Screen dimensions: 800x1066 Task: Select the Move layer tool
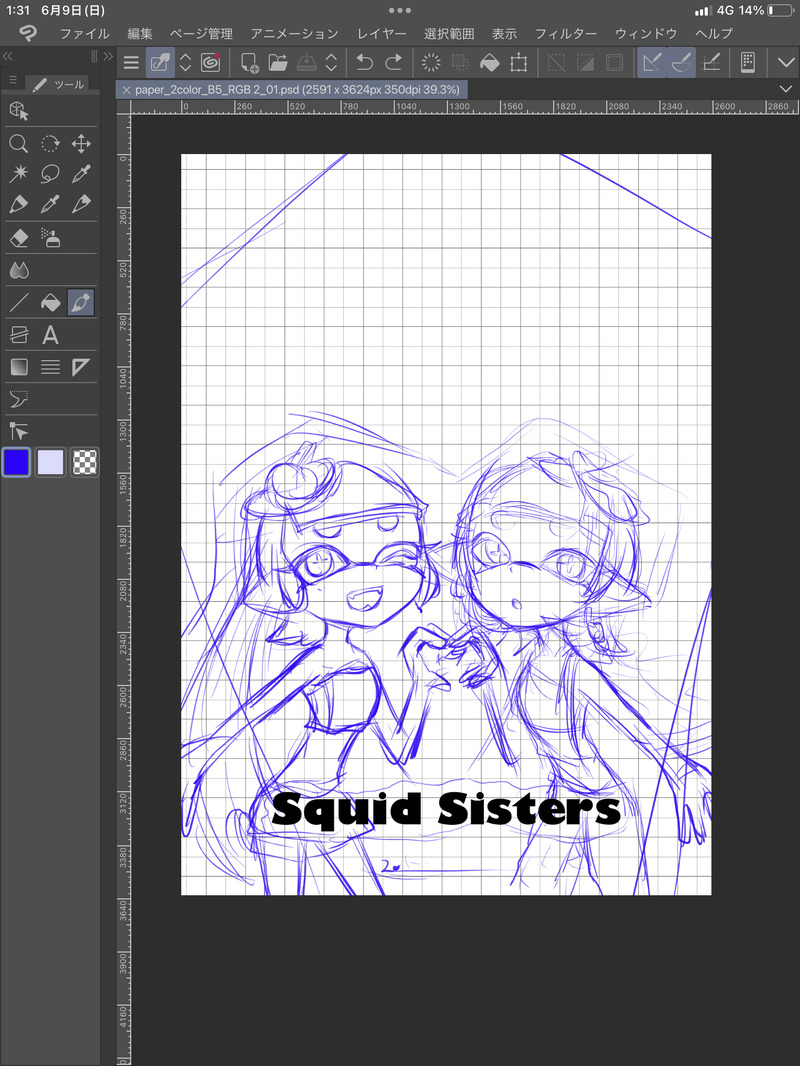(81, 143)
